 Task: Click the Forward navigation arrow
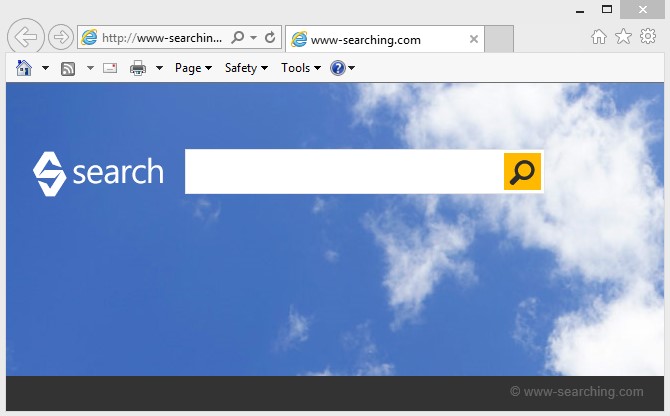tap(61, 38)
